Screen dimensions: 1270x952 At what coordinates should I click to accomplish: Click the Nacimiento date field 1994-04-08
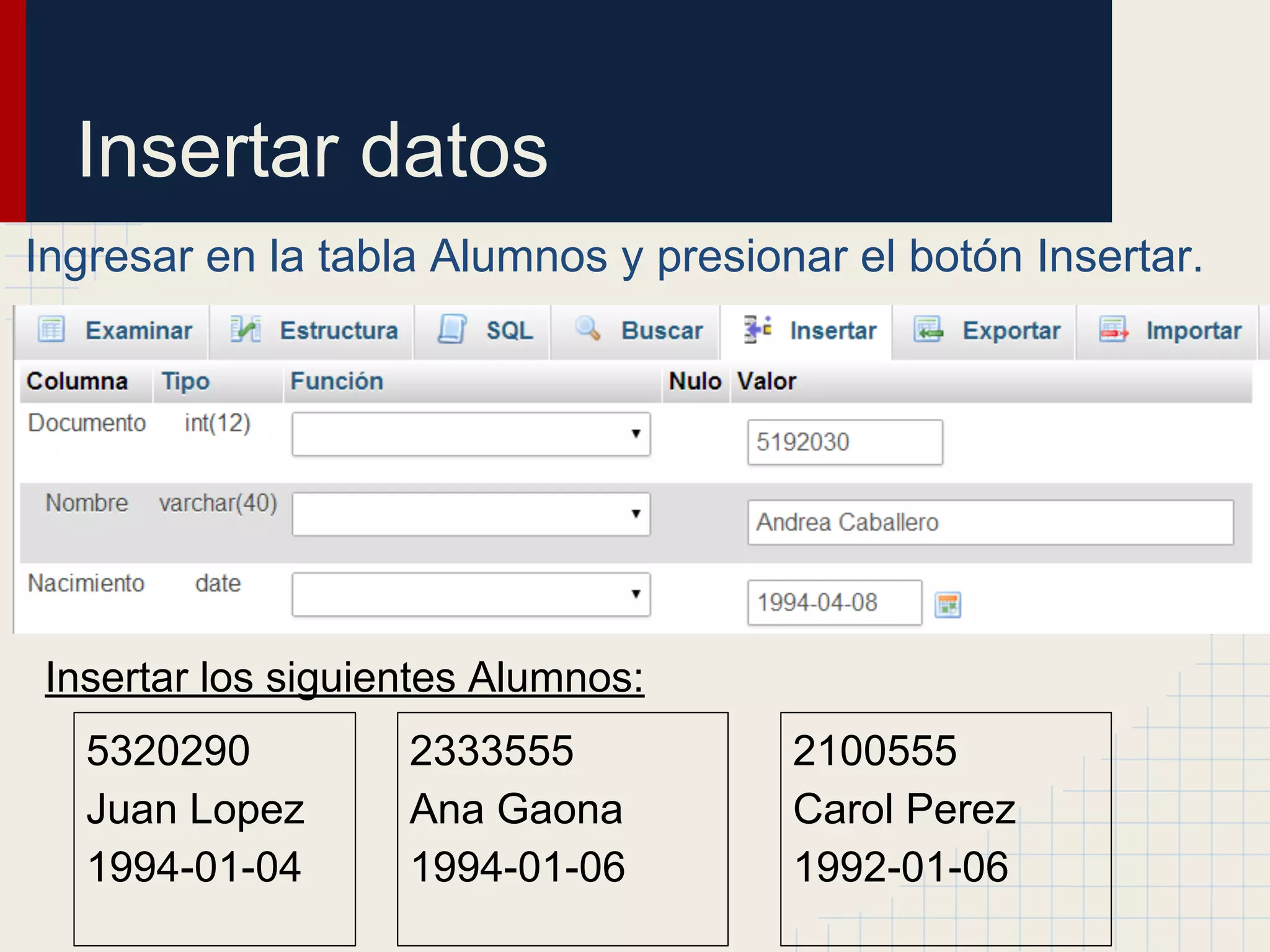click(x=835, y=602)
